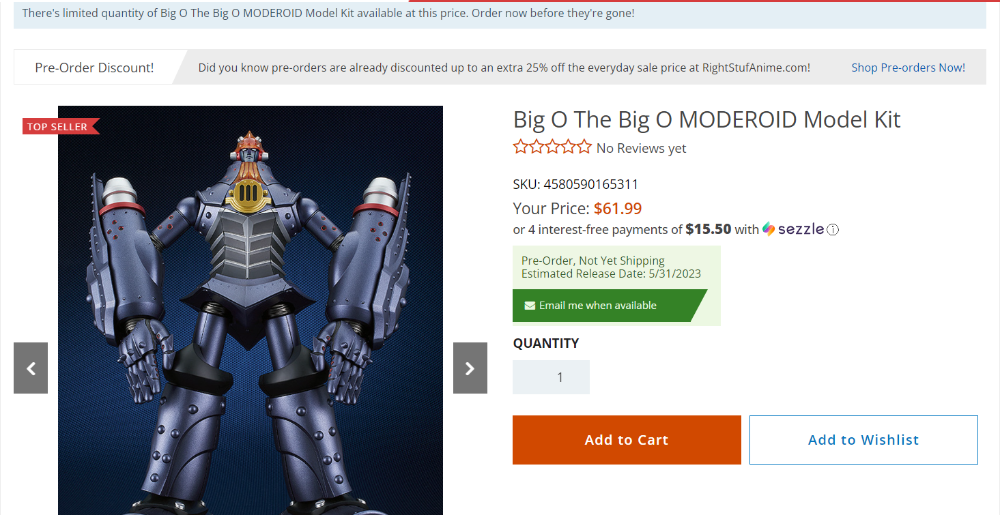Add the item to Wishlist
This screenshot has height=515, width=1000.
(863, 440)
